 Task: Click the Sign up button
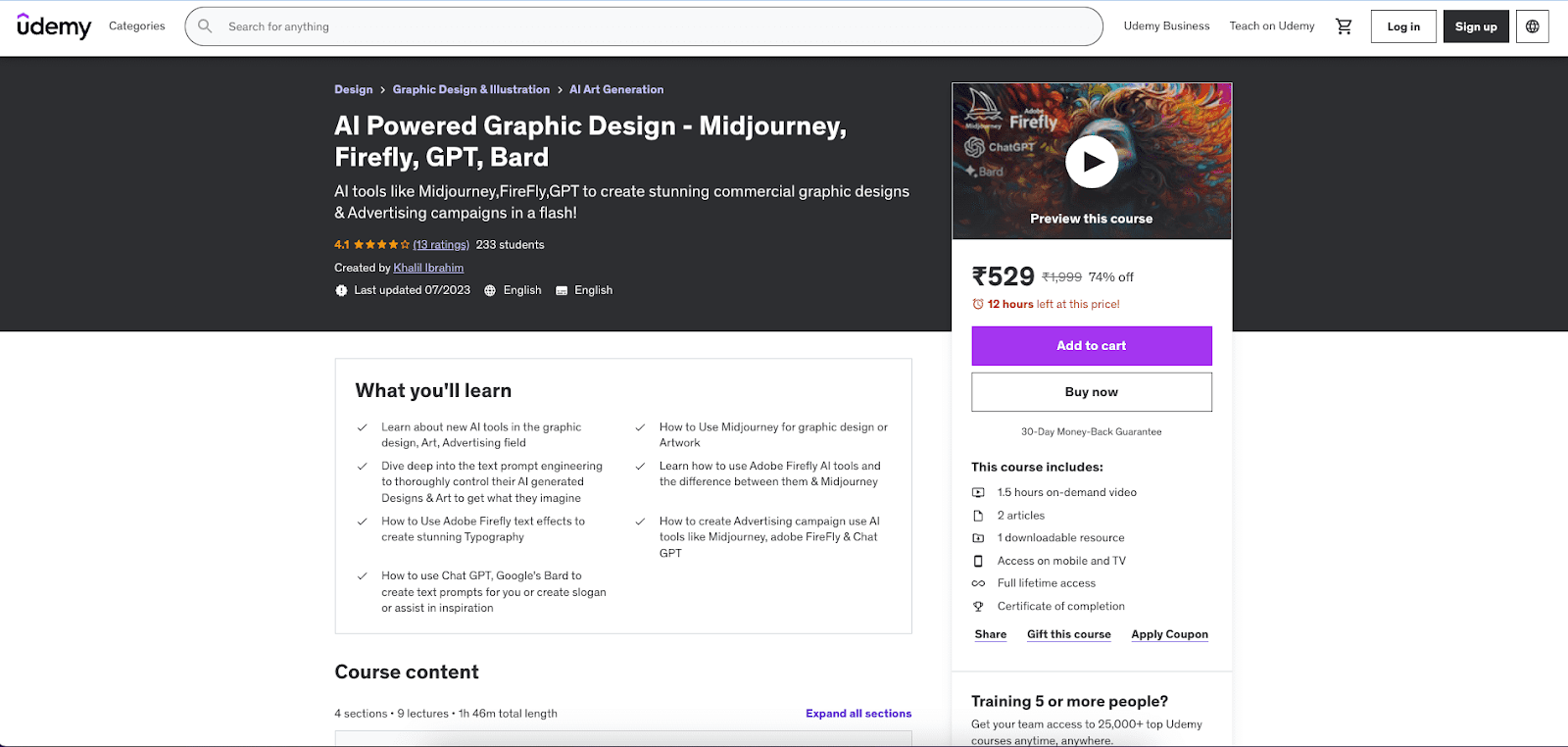[x=1476, y=26]
